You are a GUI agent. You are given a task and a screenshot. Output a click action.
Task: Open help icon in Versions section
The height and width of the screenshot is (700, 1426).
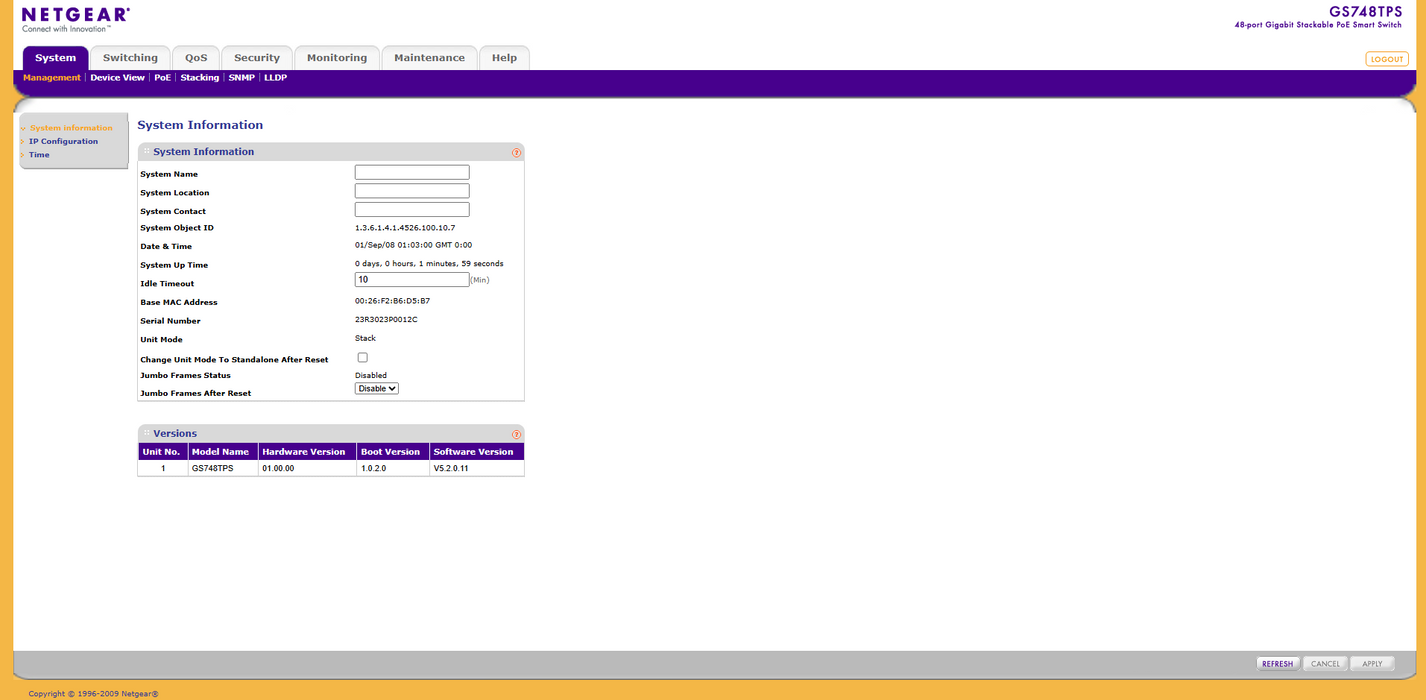coord(517,435)
